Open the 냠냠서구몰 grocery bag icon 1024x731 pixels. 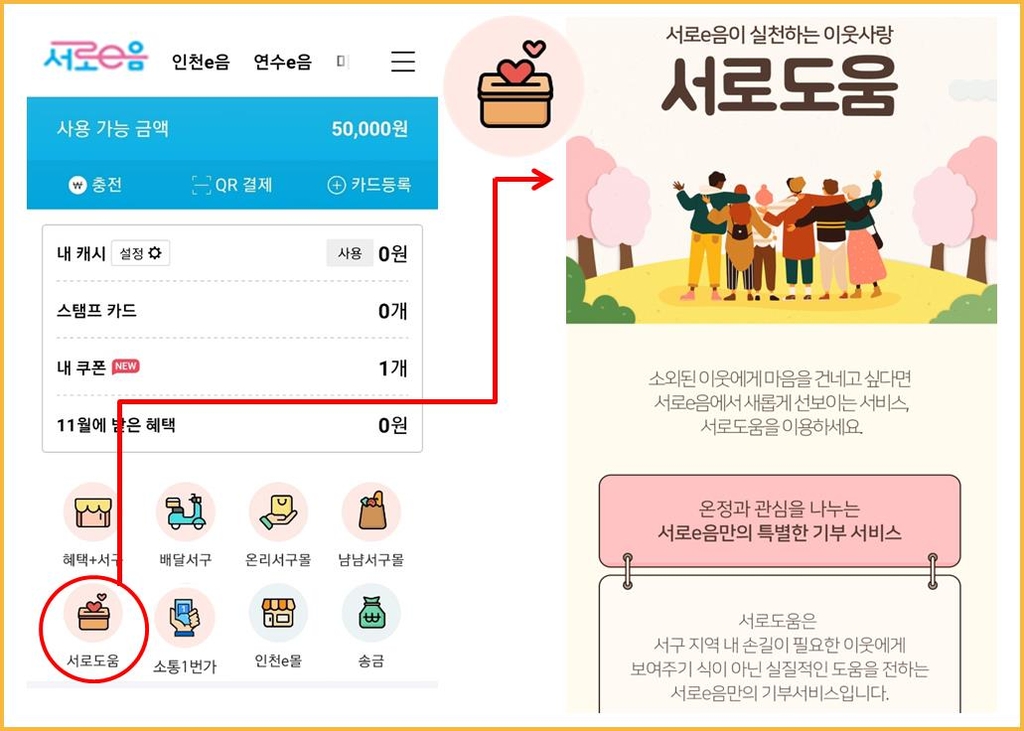click(x=371, y=512)
